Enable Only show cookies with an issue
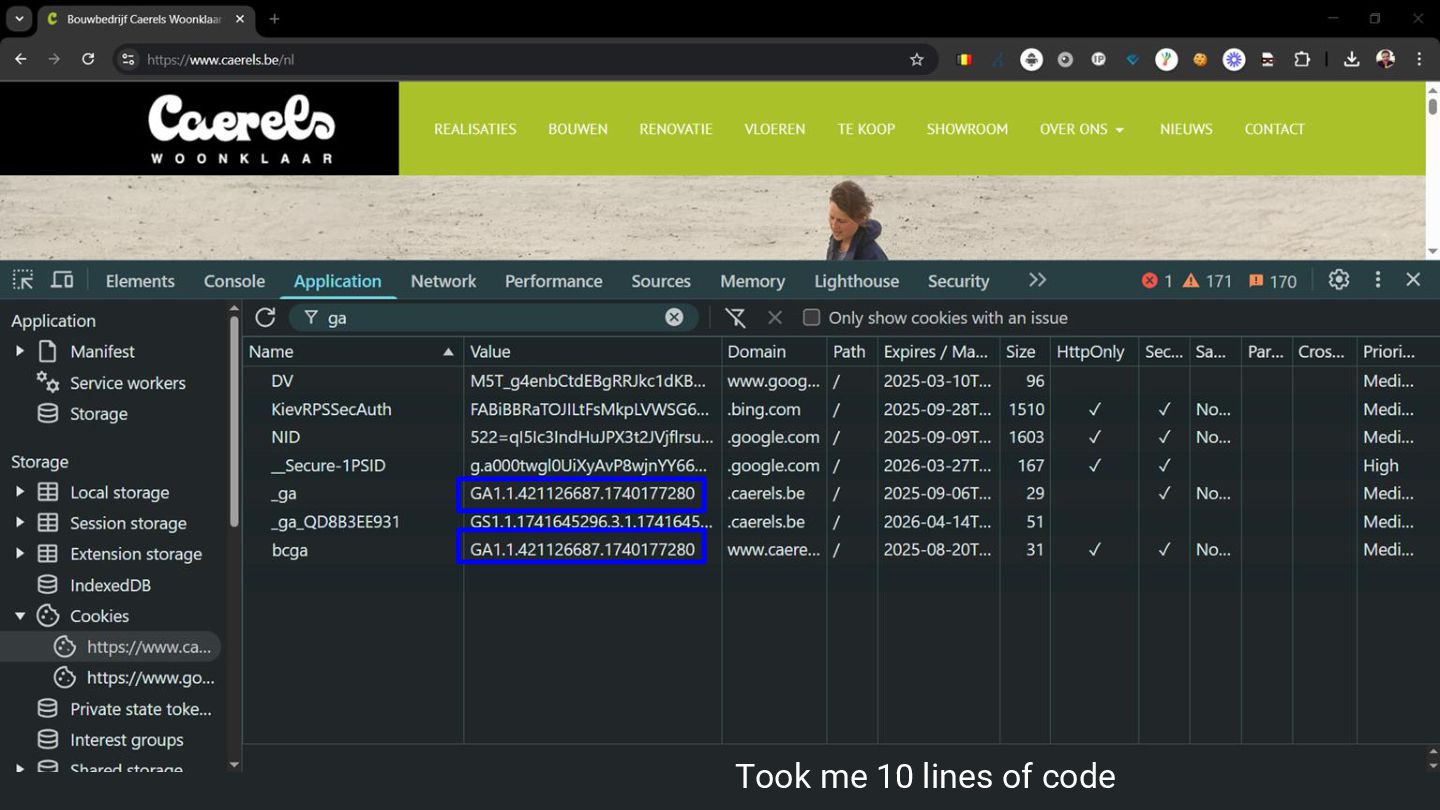 coord(811,317)
